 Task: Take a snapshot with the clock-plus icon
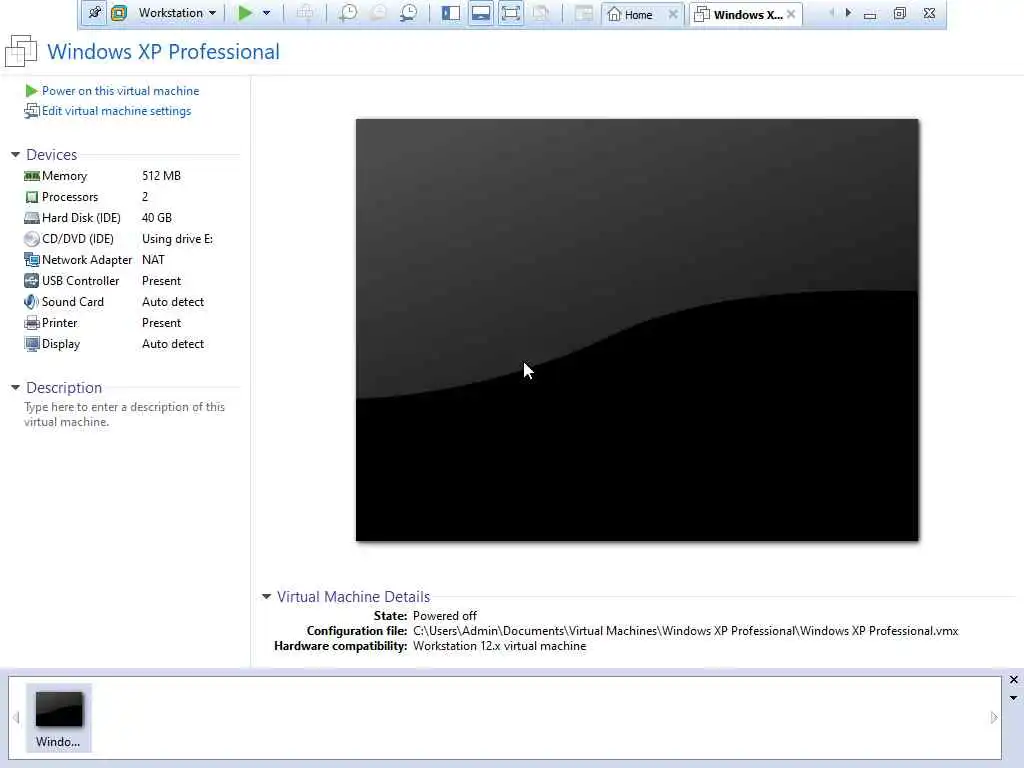point(347,13)
